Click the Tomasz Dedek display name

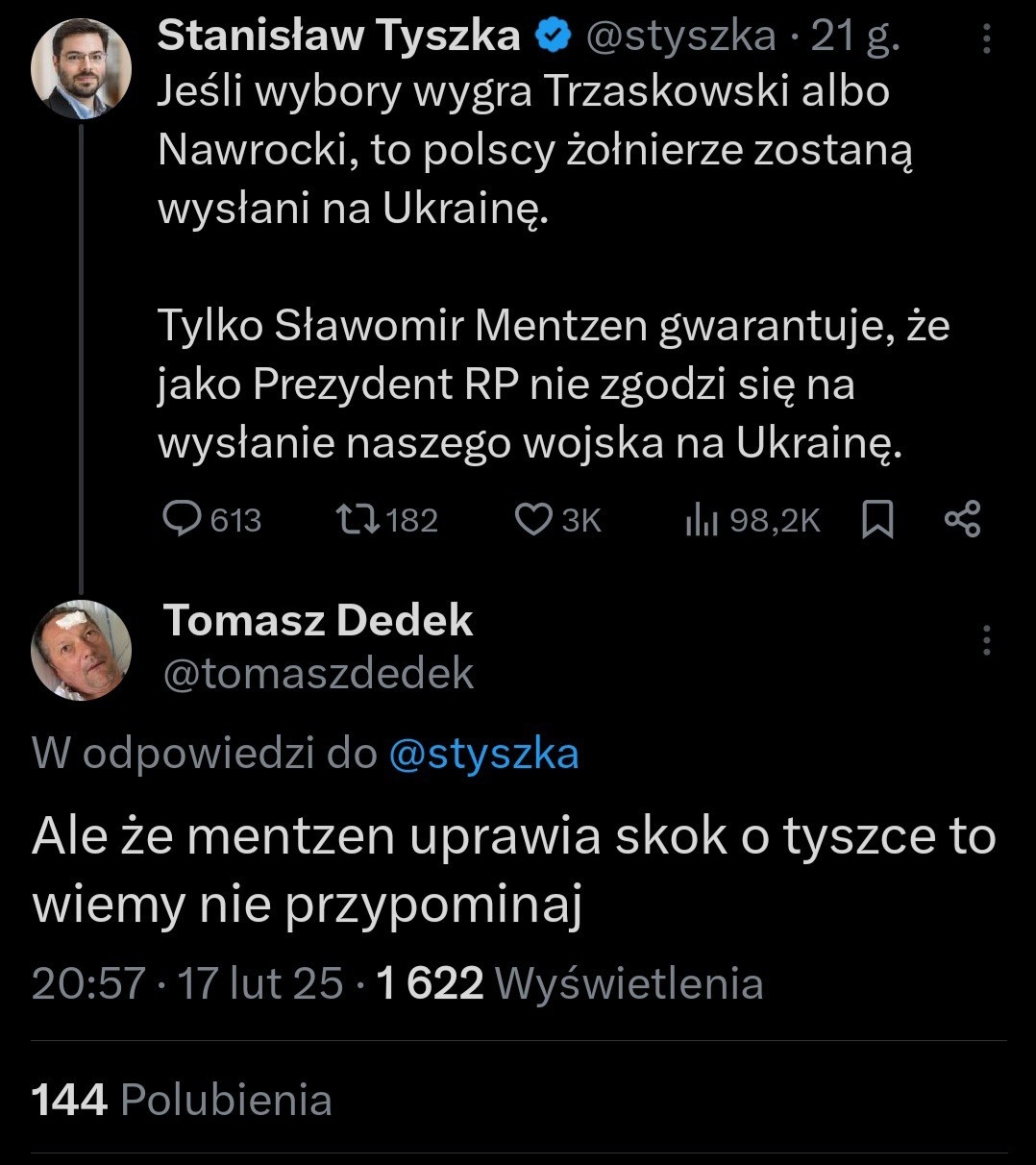coord(318,621)
